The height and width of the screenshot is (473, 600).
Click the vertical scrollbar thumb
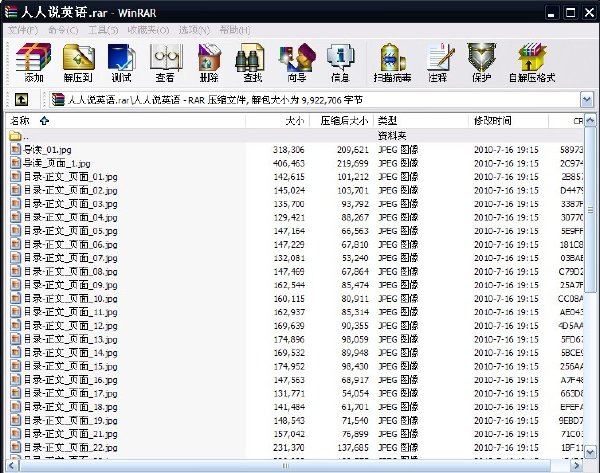[x=590, y=210]
